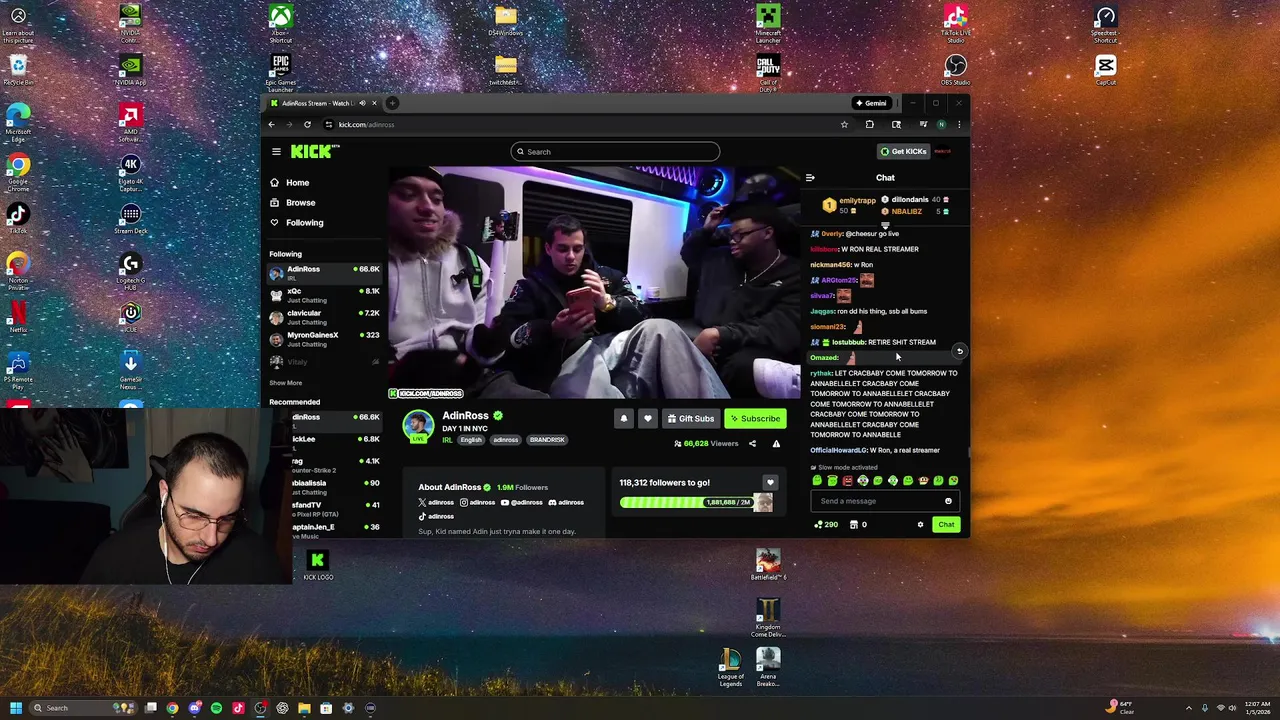1280x720 pixels.
Task: Open Discord from taskbar
Action: (x=195, y=708)
